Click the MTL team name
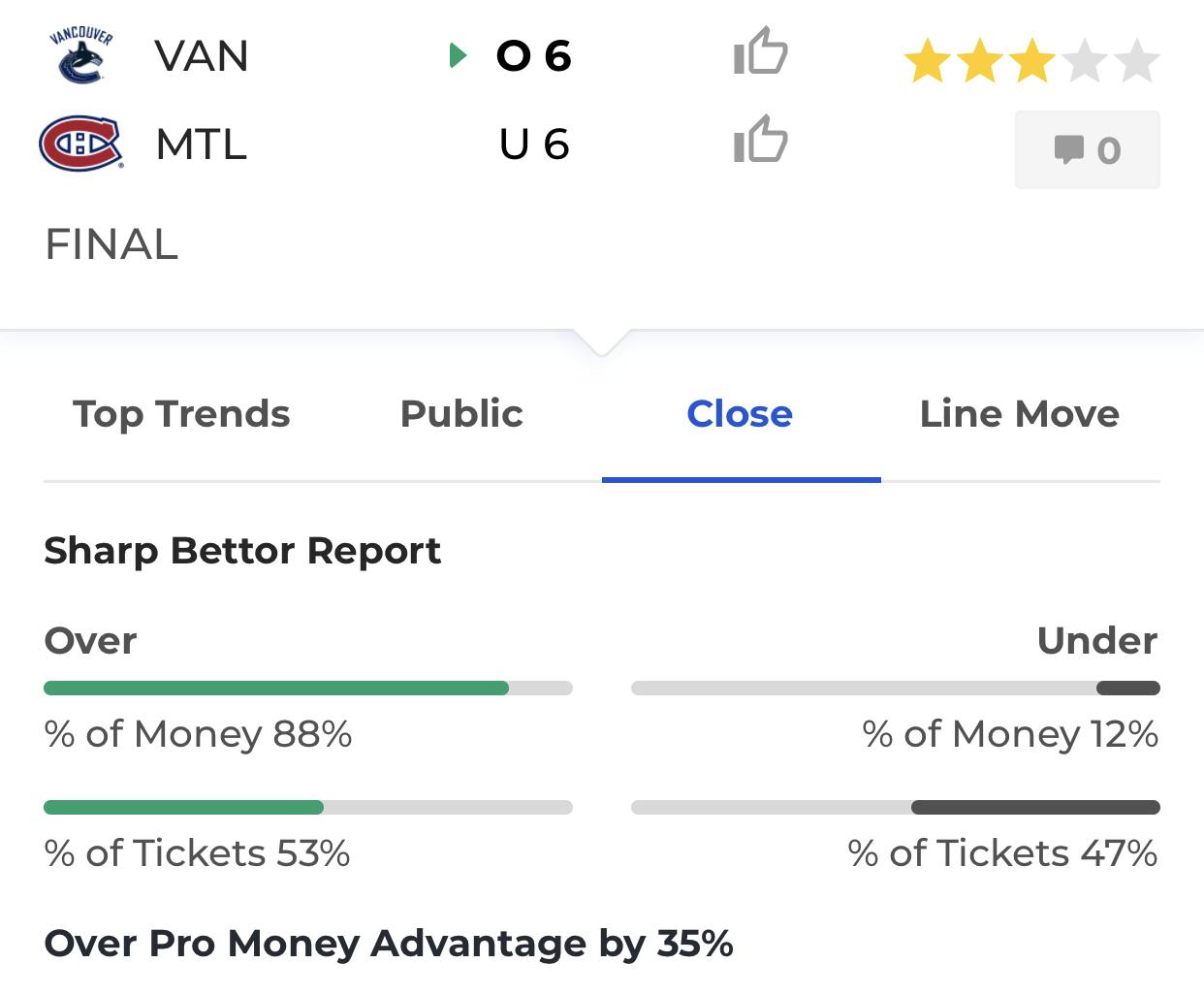Image resolution: width=1204 pixels, height=995 pixels. [x=202, y=144]
